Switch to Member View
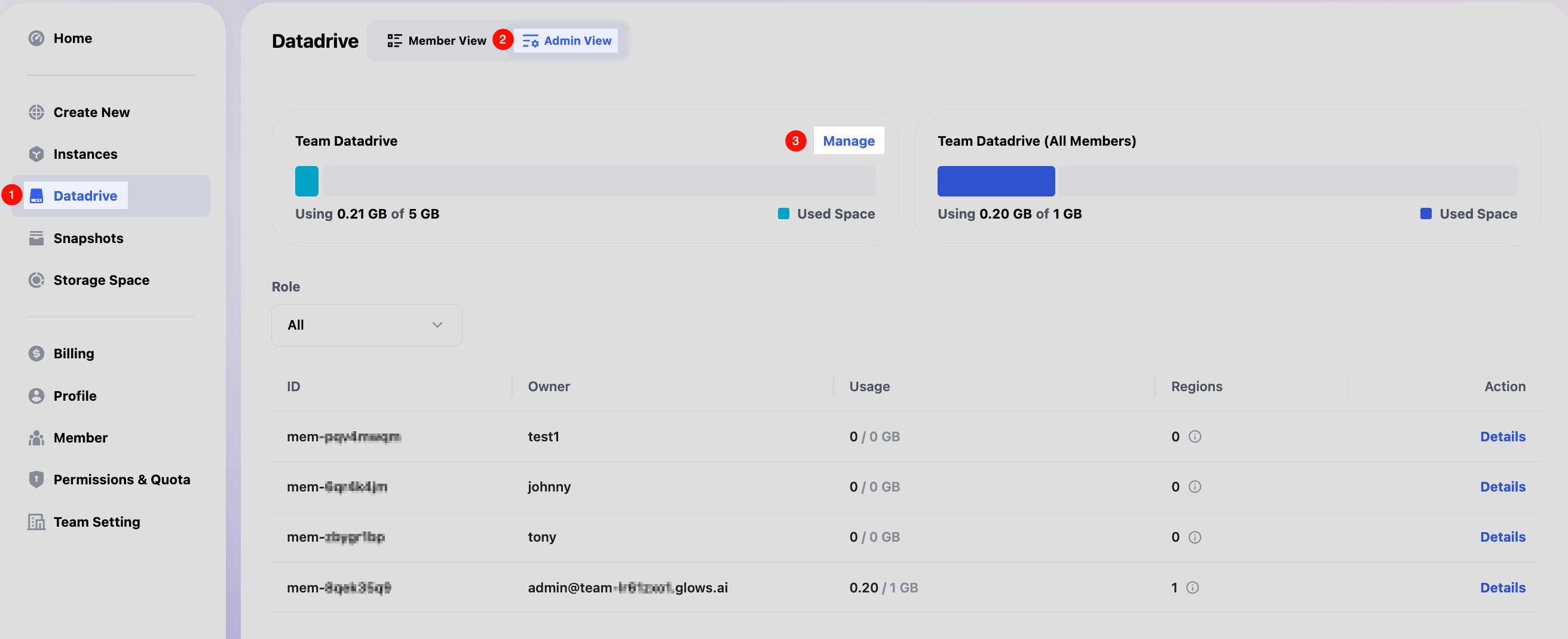The width and height of the screenshot is (1568, 639). 437,41
